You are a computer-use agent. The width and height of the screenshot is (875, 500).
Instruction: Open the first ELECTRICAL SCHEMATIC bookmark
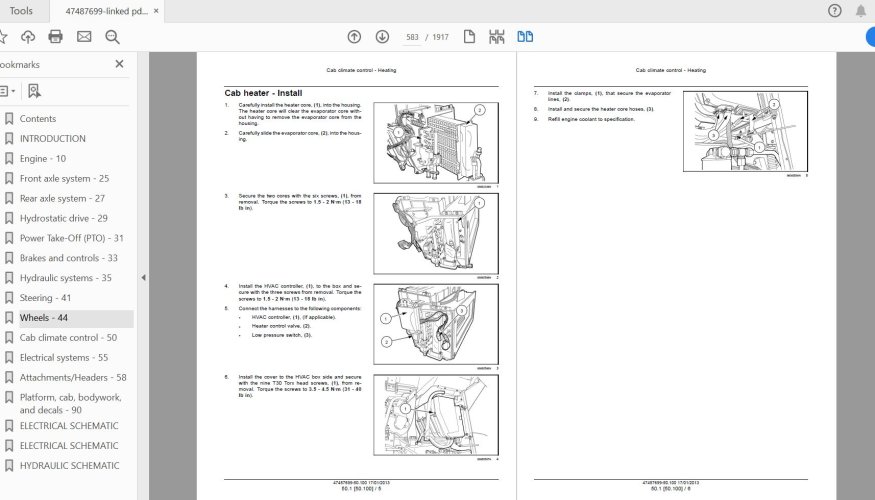(69, 426)
